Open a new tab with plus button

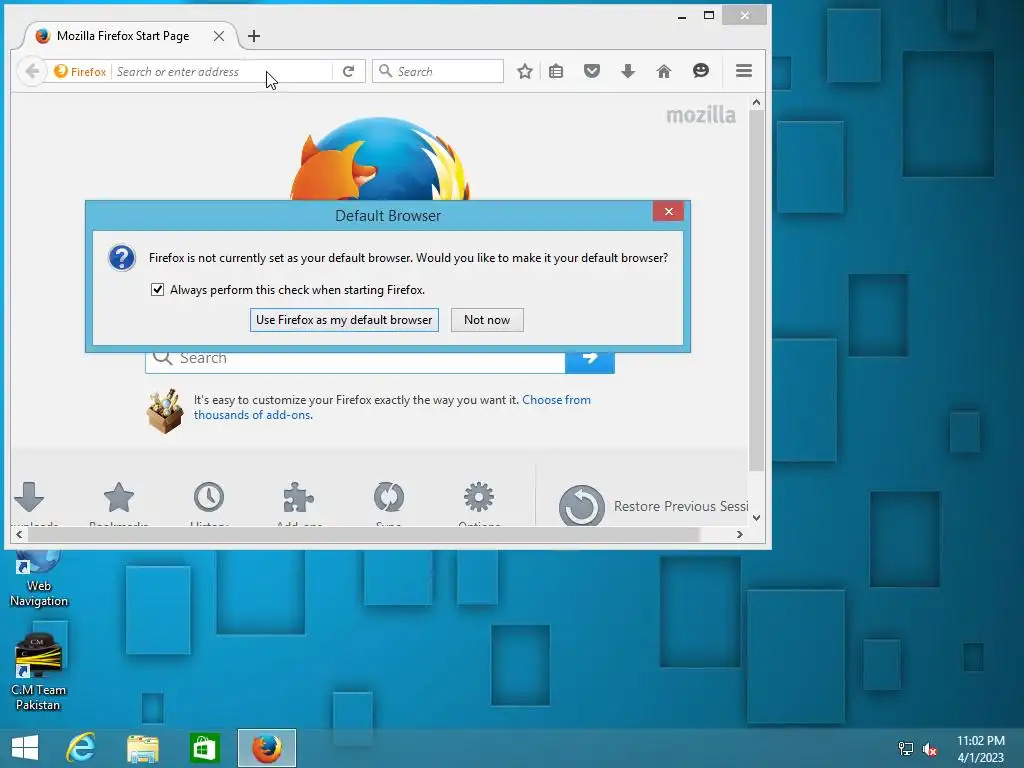(x=254, y=36)
